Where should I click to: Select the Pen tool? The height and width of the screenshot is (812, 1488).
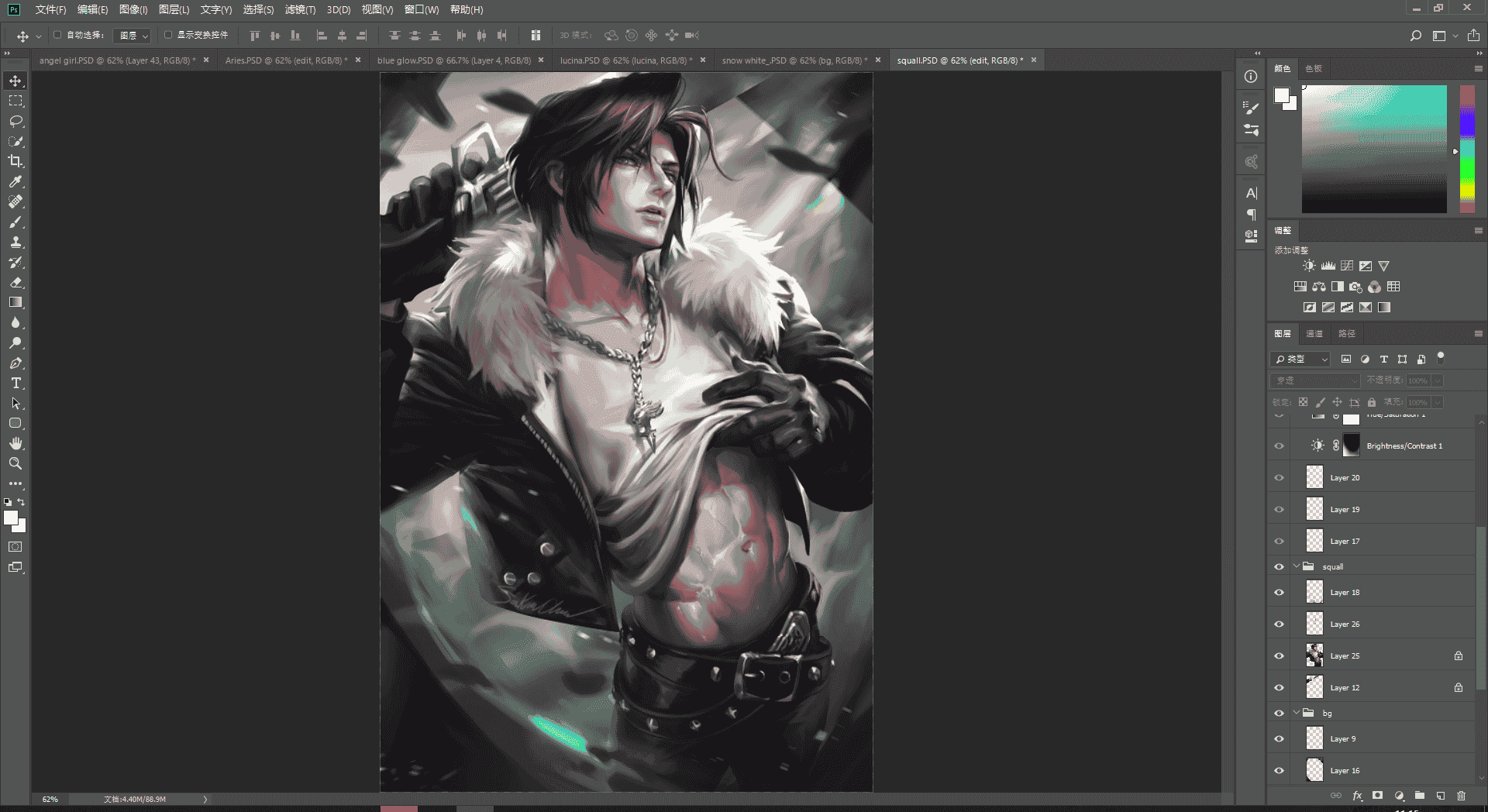pyautogui.click(x=15, y=363)
